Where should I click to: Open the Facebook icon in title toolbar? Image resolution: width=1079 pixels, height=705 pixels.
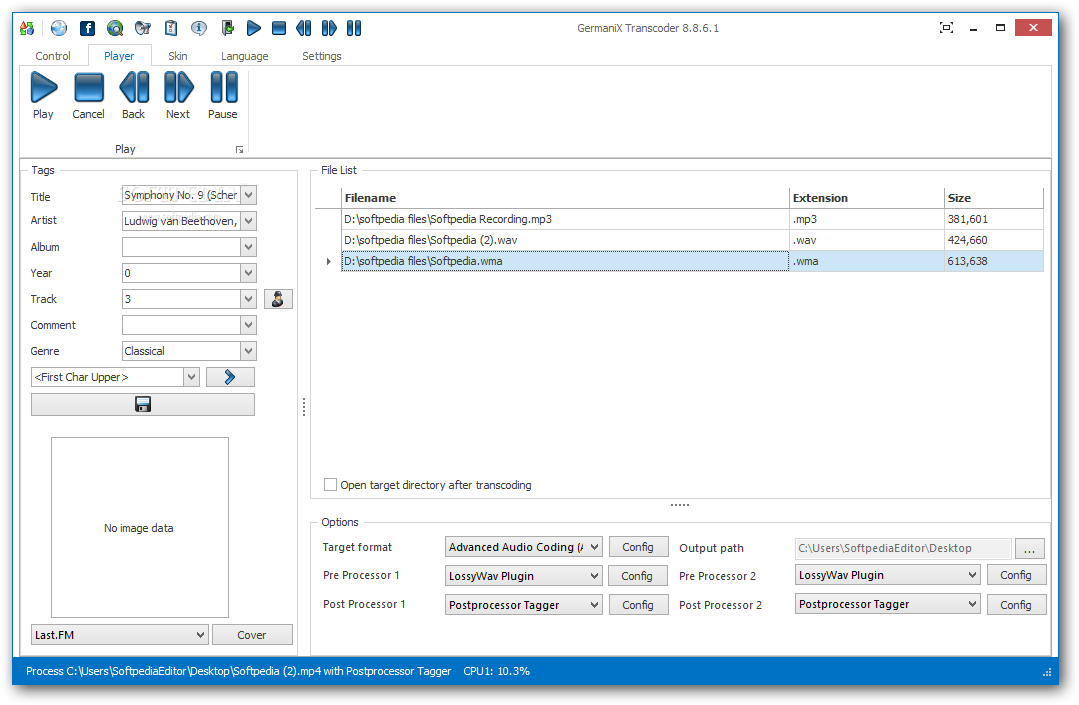coord(87,28)
